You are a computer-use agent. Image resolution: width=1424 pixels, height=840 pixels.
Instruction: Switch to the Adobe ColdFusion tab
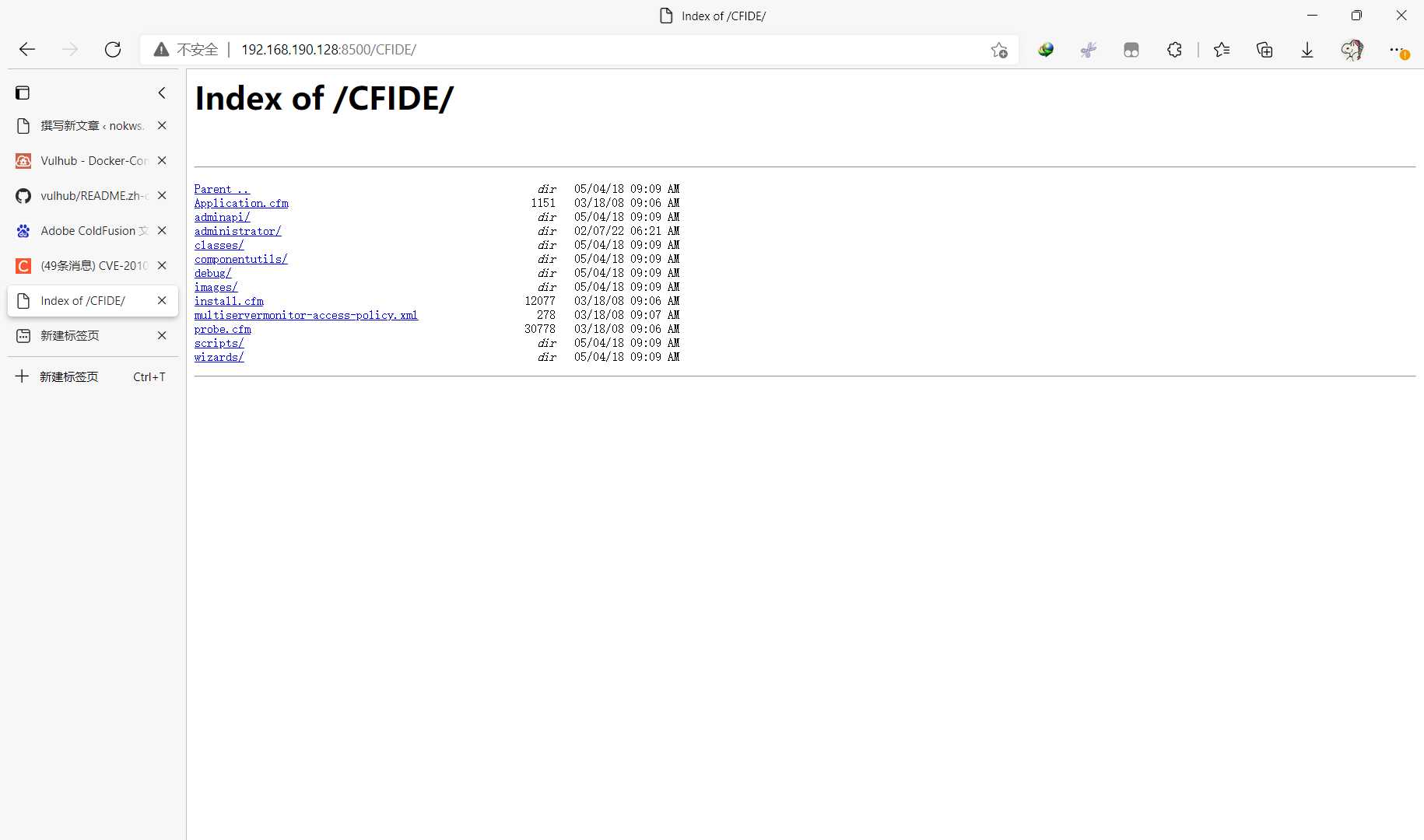click(86, 231)
